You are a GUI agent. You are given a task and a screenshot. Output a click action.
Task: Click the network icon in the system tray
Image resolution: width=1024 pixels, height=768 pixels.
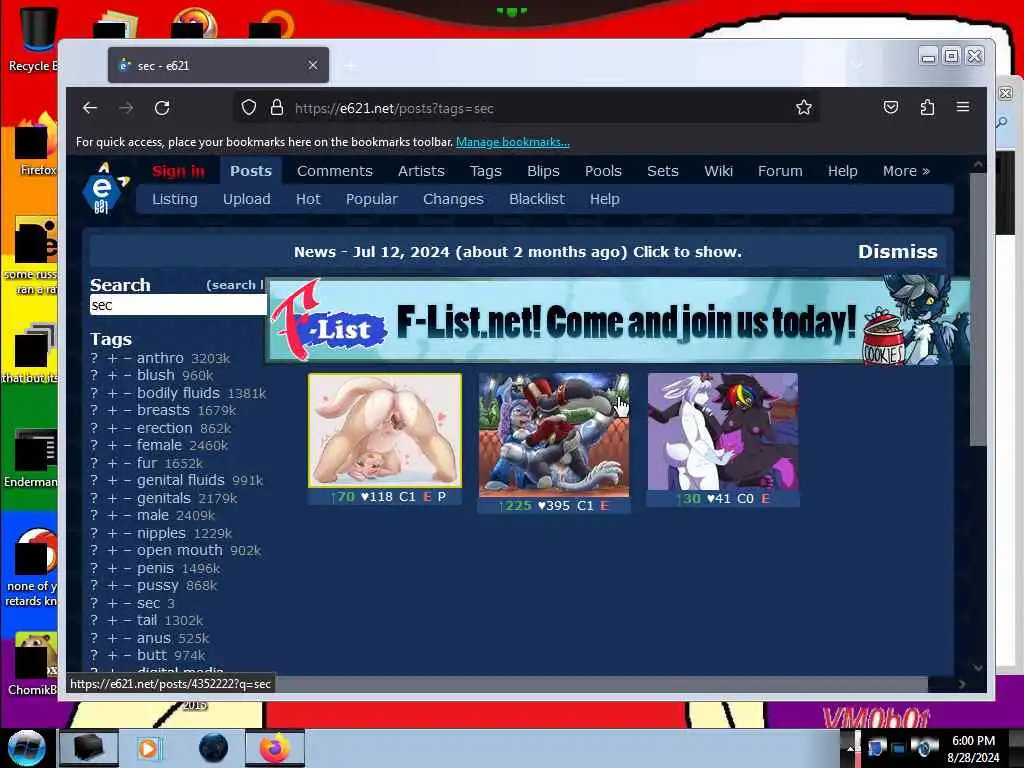pos(899,748)
